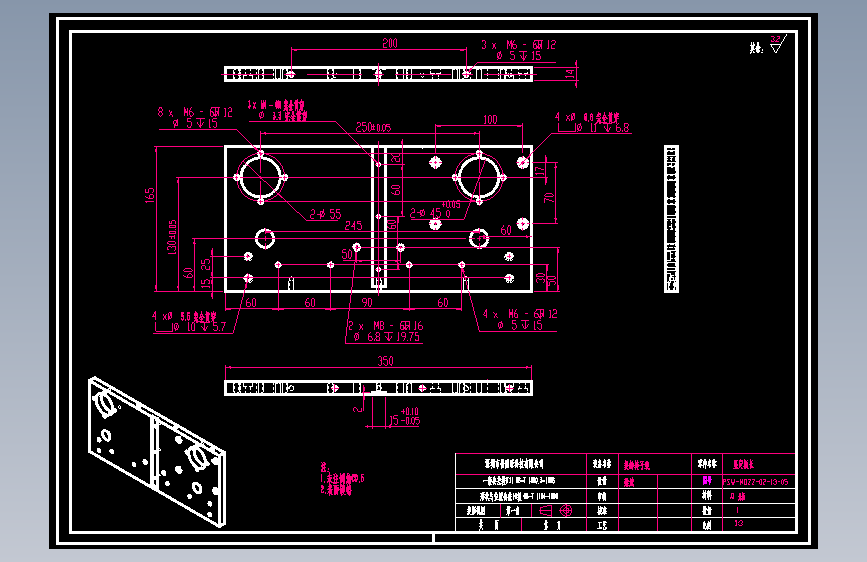Click the 15 +0.10/-0.05 slot width dimension
The height and width of the screenshot is (562, 867).
click(404, 417)
